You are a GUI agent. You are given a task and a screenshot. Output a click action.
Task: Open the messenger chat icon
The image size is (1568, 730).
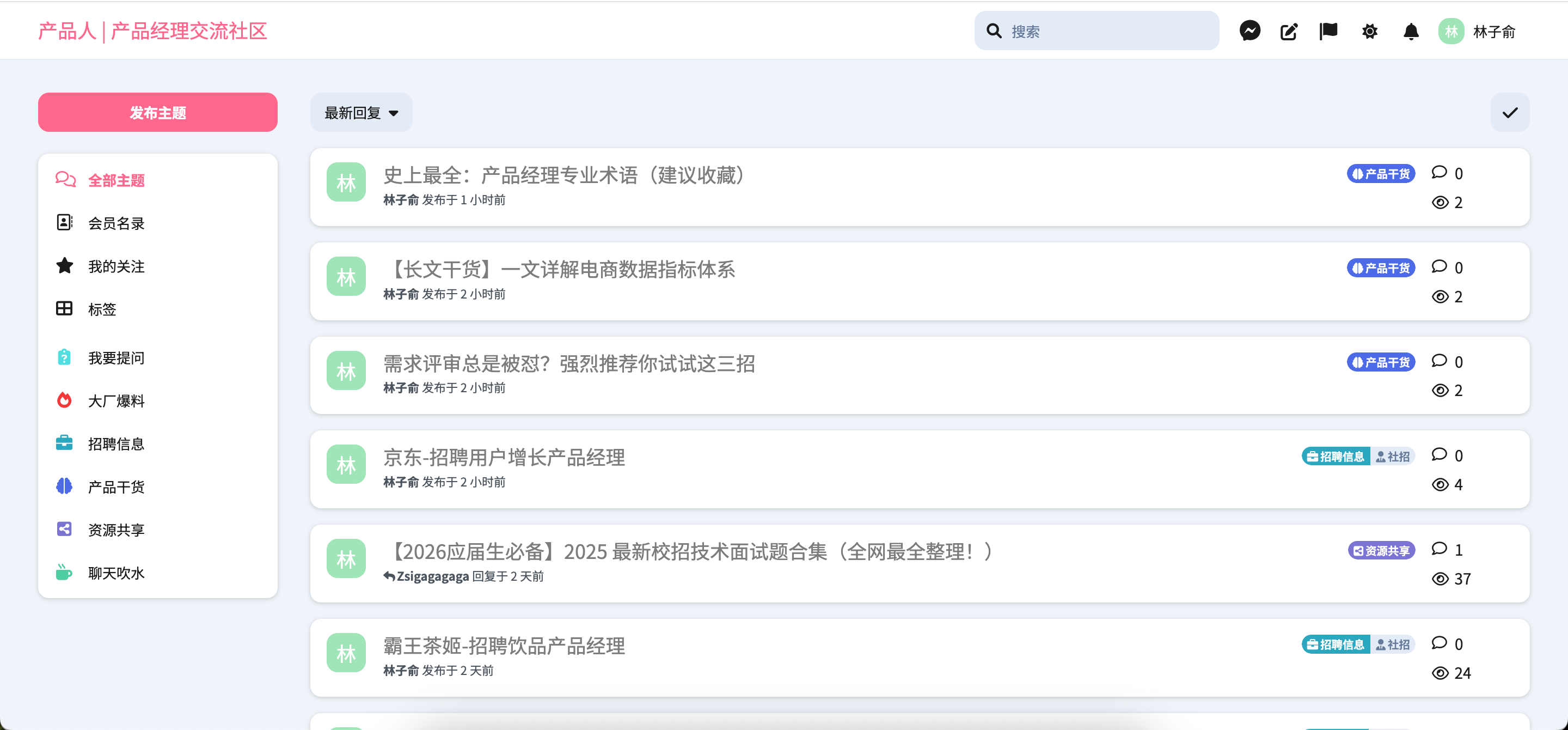tap(1249, 31)
